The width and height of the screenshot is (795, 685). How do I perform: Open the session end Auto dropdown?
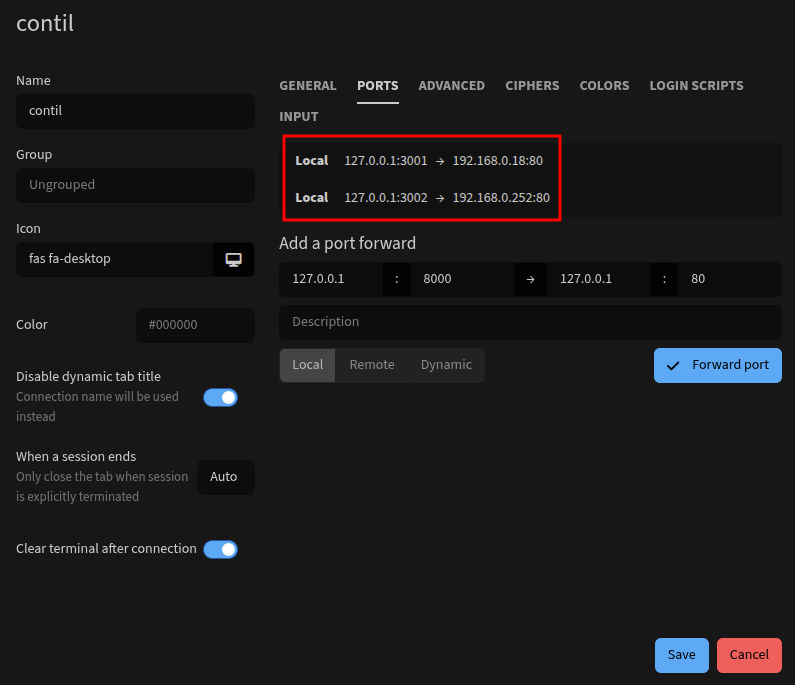[224, 477]
